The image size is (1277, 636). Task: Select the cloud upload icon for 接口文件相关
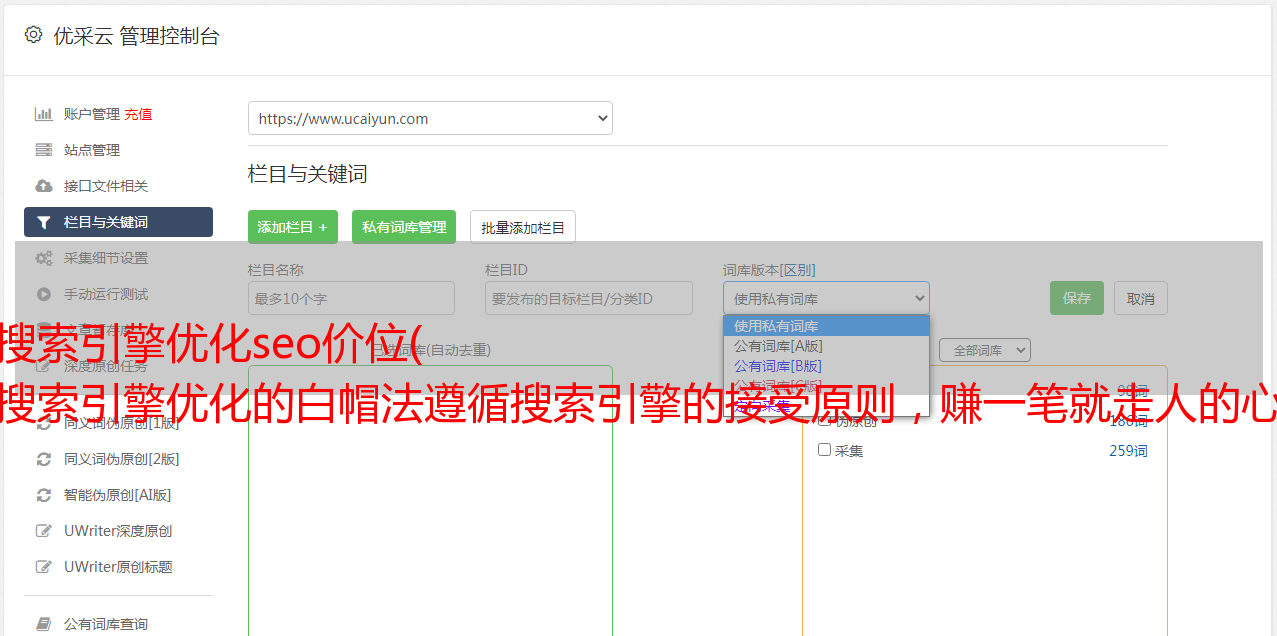tap(44, 186)
